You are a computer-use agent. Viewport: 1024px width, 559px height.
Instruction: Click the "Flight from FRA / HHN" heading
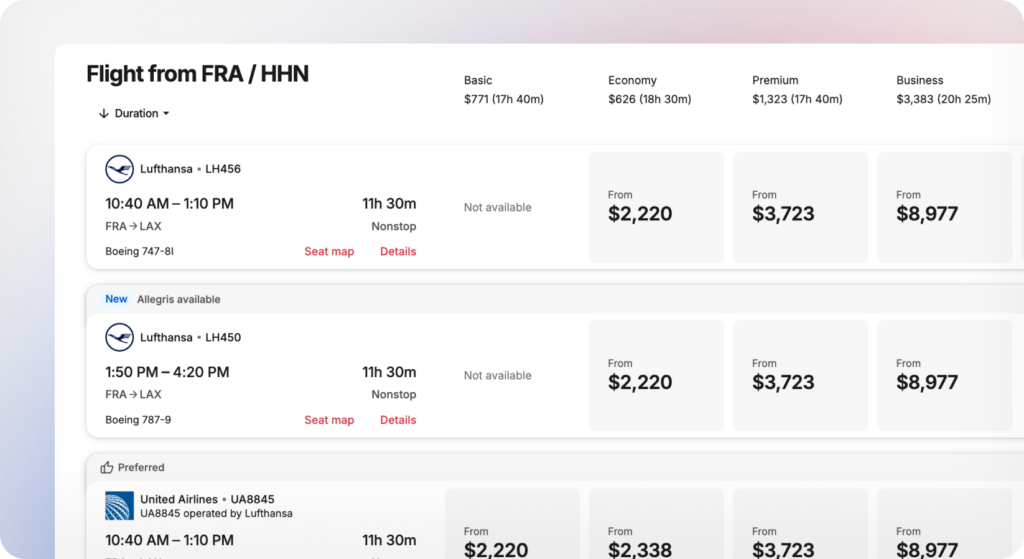pyautogui.click(x=197, y=74)
